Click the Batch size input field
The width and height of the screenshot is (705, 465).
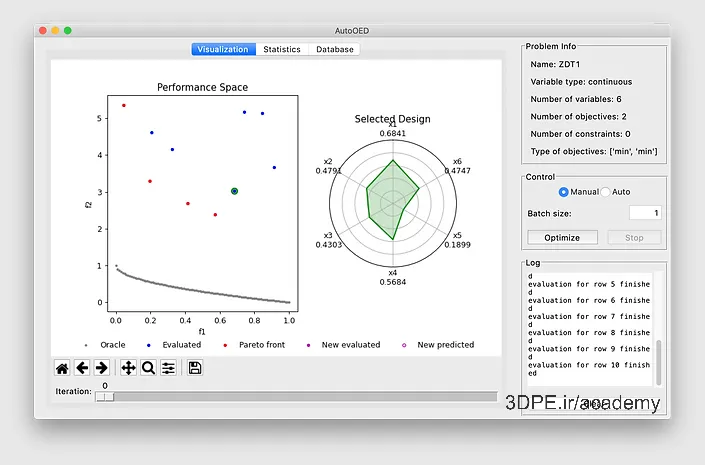click(645, 213)
